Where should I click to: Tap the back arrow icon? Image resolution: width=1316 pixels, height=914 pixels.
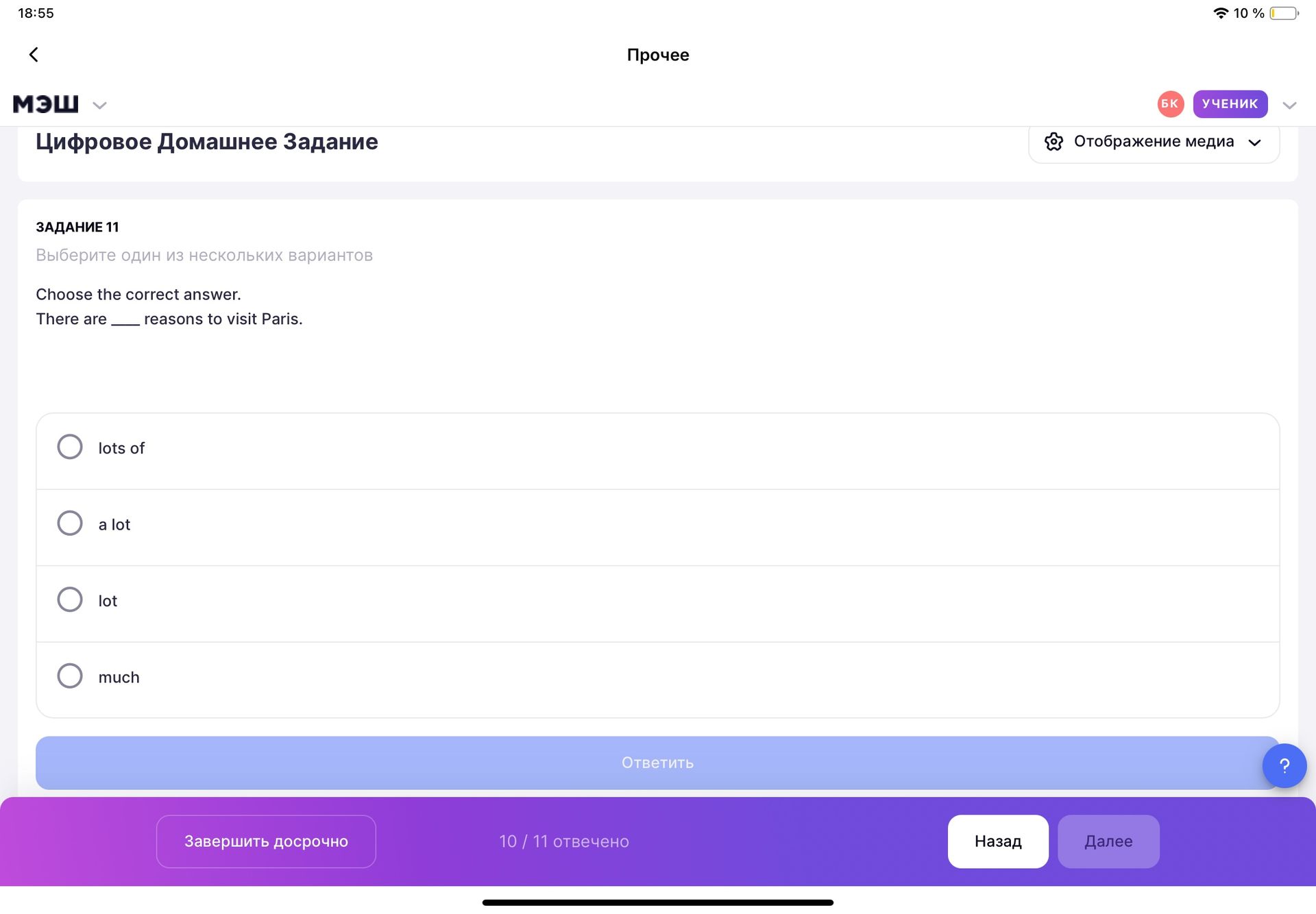click(34, 55)
